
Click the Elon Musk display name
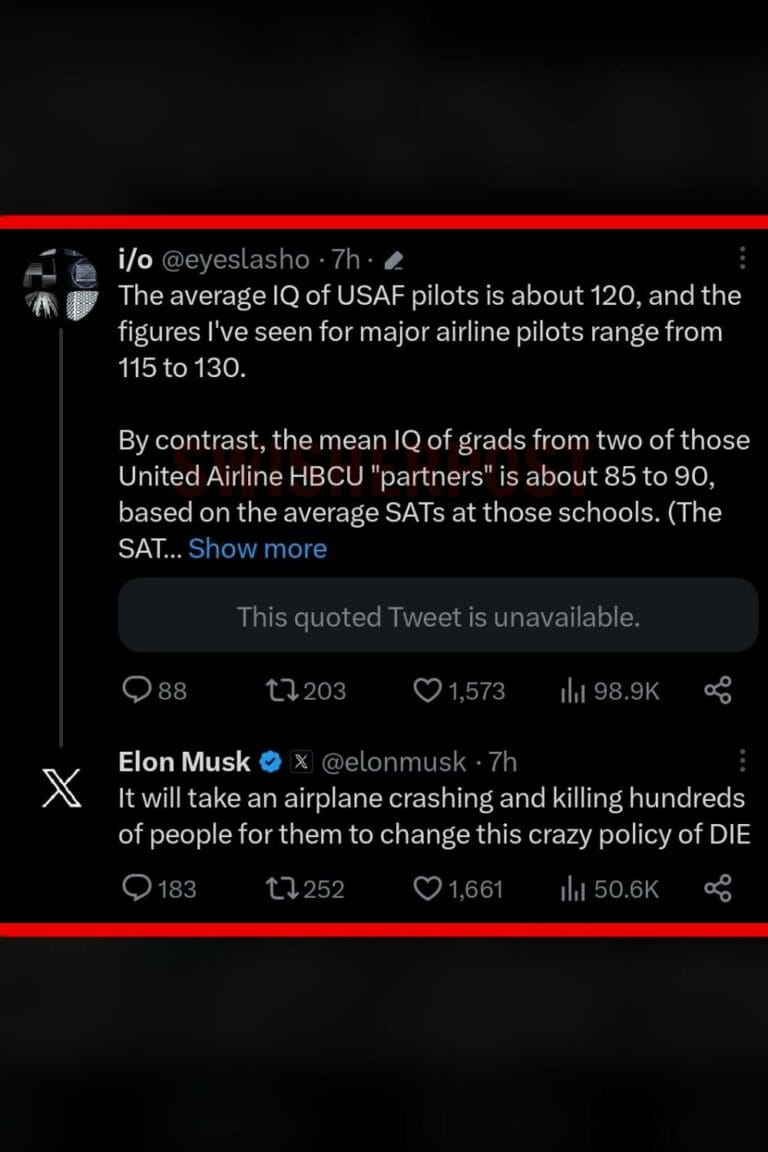[x=184, y=762]
